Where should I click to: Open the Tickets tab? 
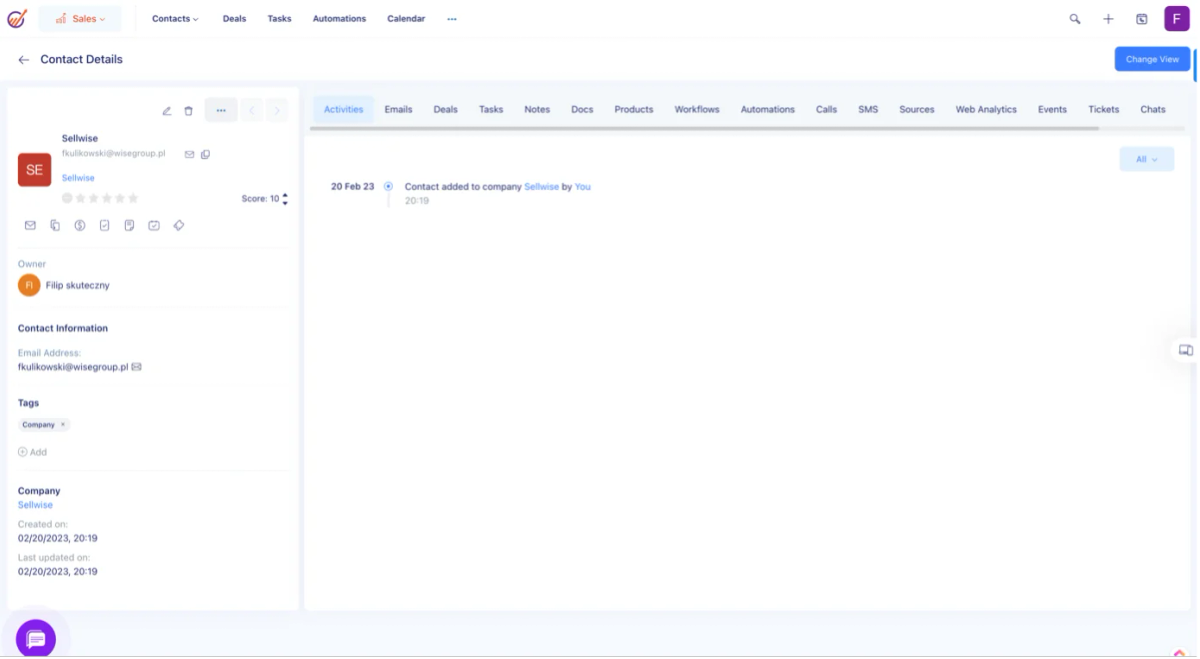pyautogui.click(x=1104, y=109)
